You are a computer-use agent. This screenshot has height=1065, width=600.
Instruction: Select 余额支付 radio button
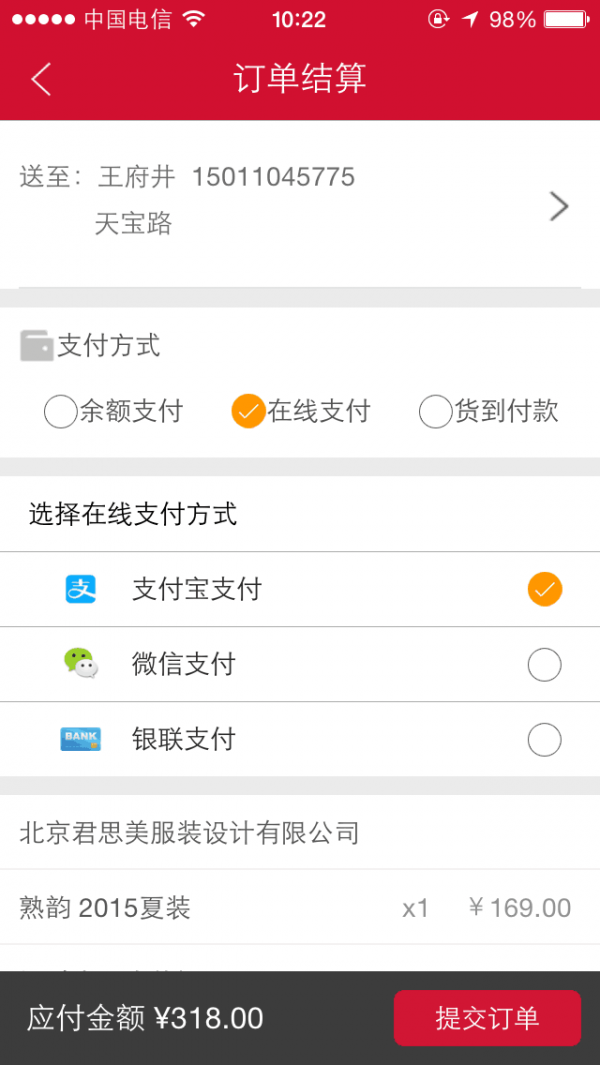point(61,411)
